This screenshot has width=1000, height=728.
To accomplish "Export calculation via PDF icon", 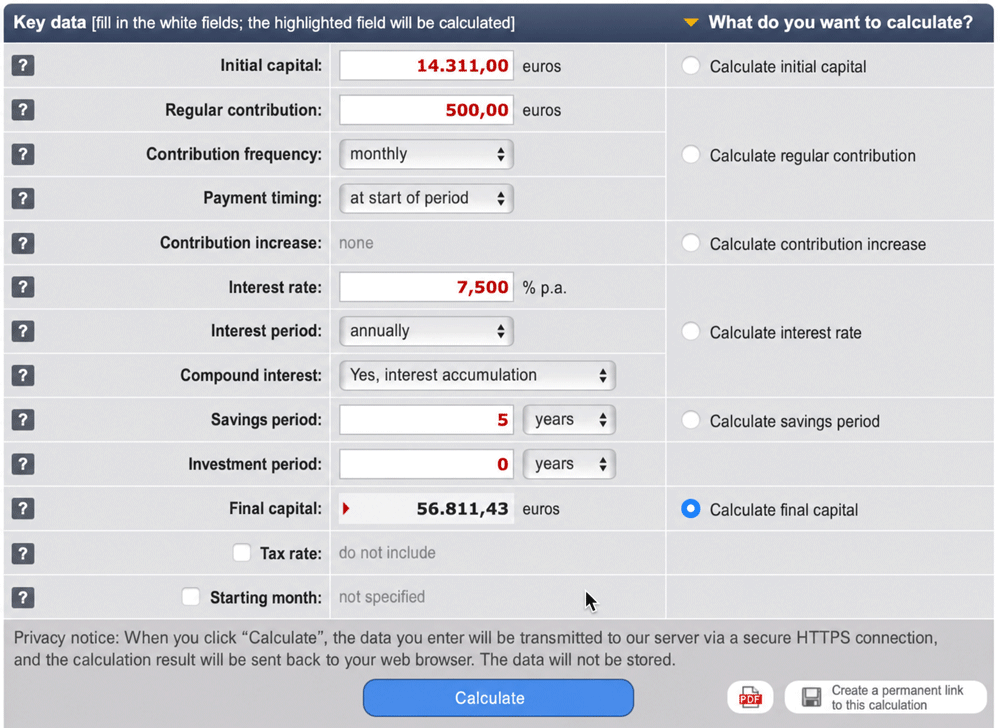I will 750,697.
